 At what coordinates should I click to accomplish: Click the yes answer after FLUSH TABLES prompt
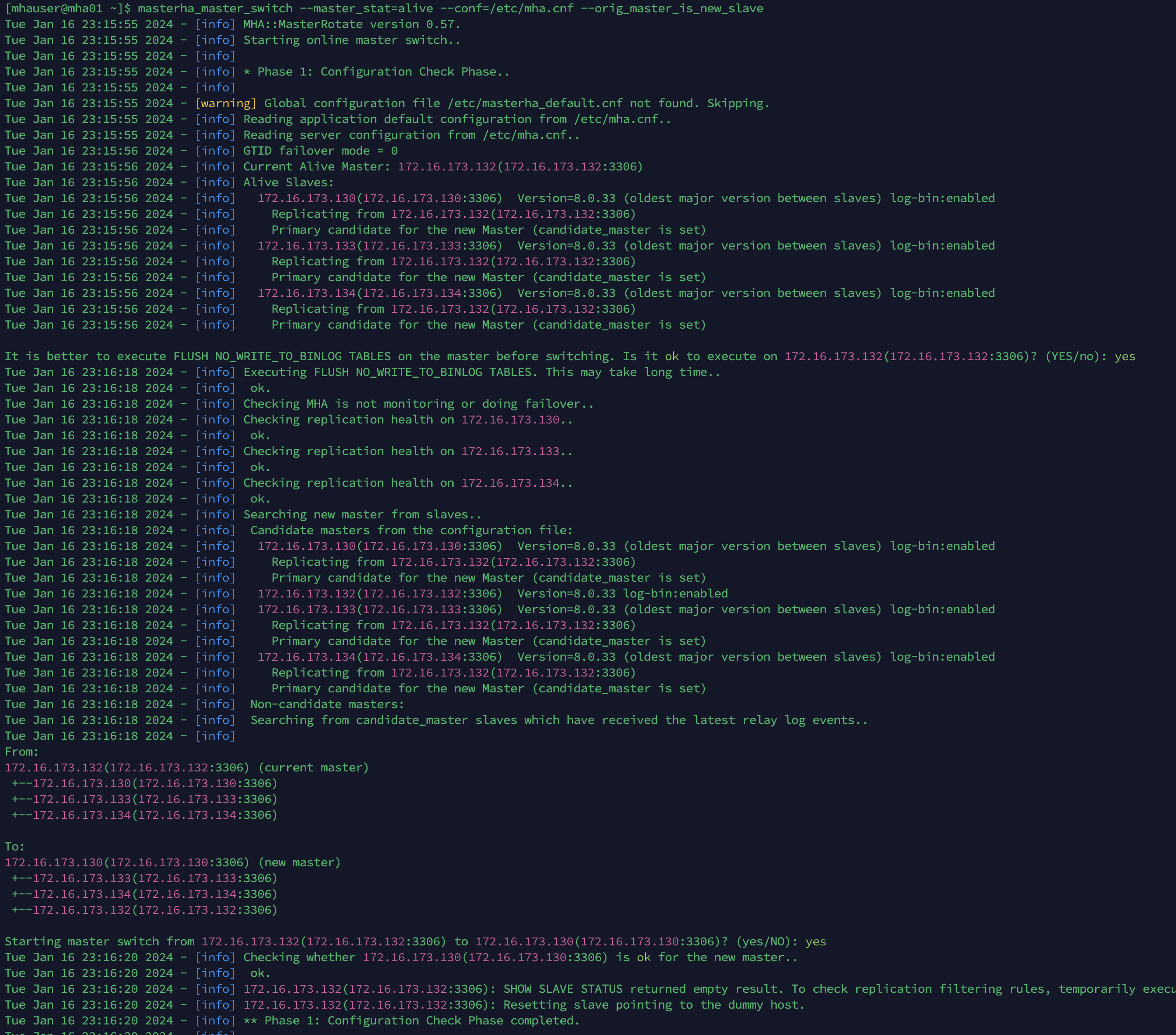point(1124,356)
